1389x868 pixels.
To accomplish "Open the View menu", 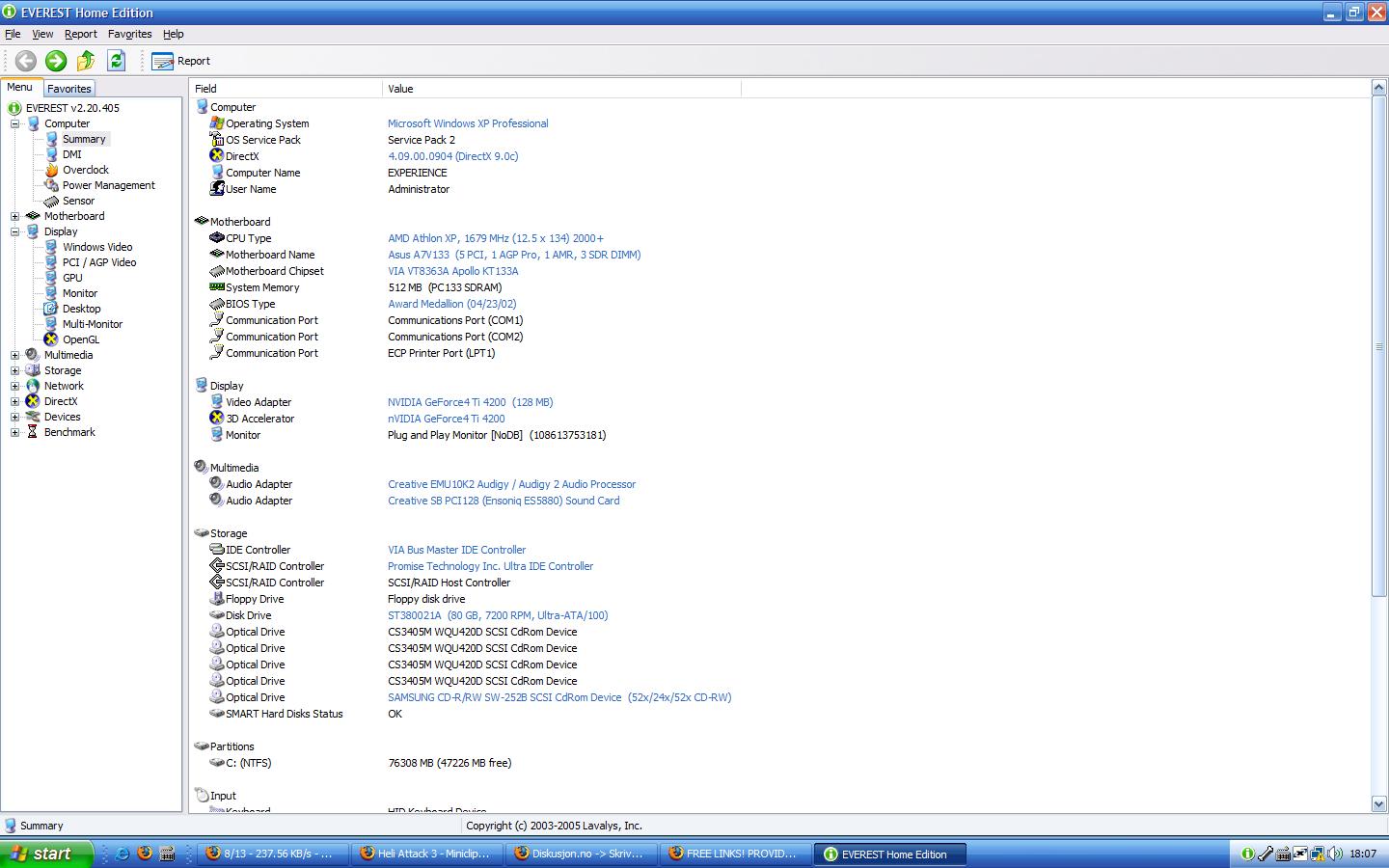I will tap(42, 34).
